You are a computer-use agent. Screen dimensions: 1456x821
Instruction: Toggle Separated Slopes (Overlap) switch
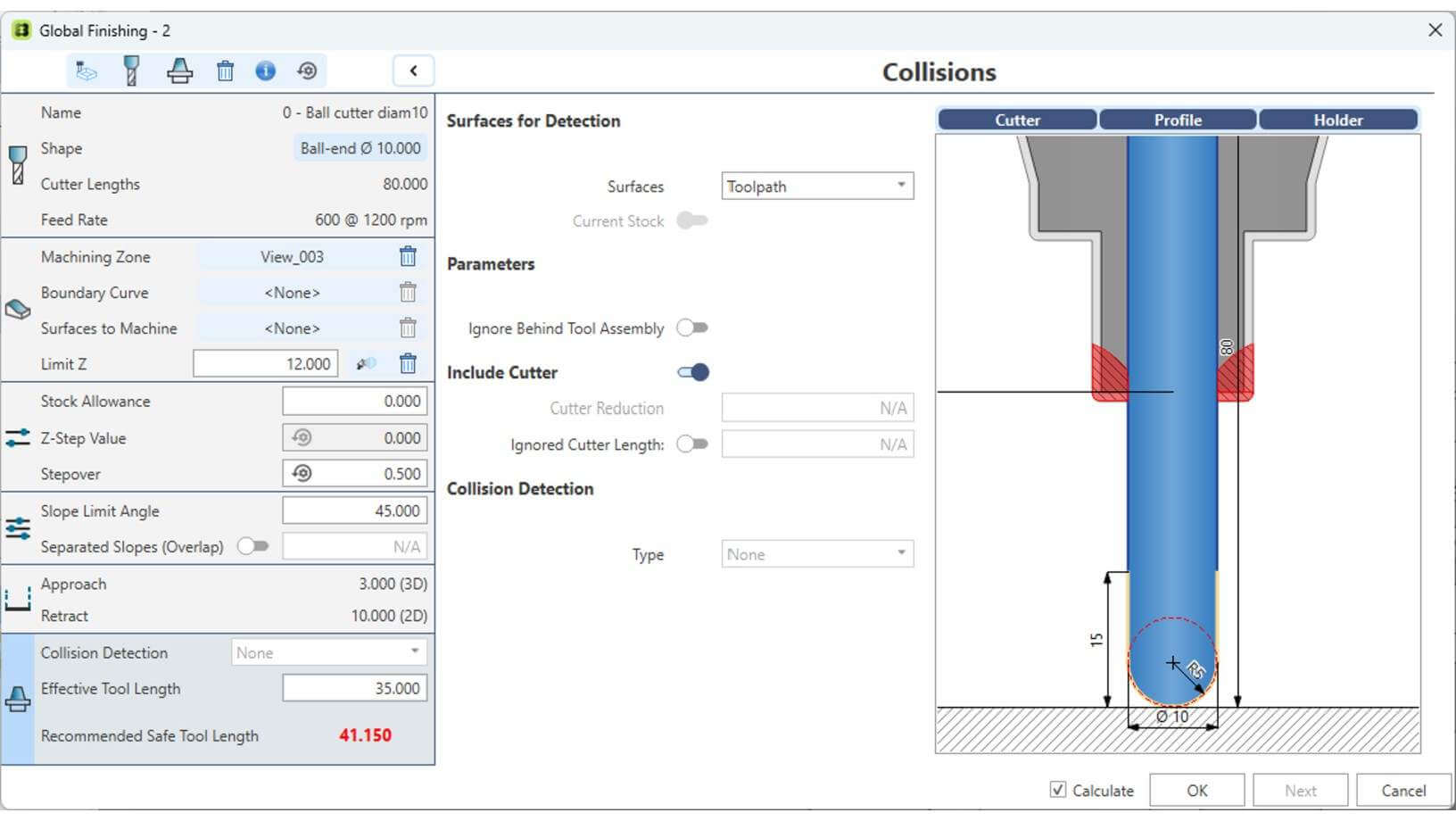pyautogui.click(x=252, y=546)
